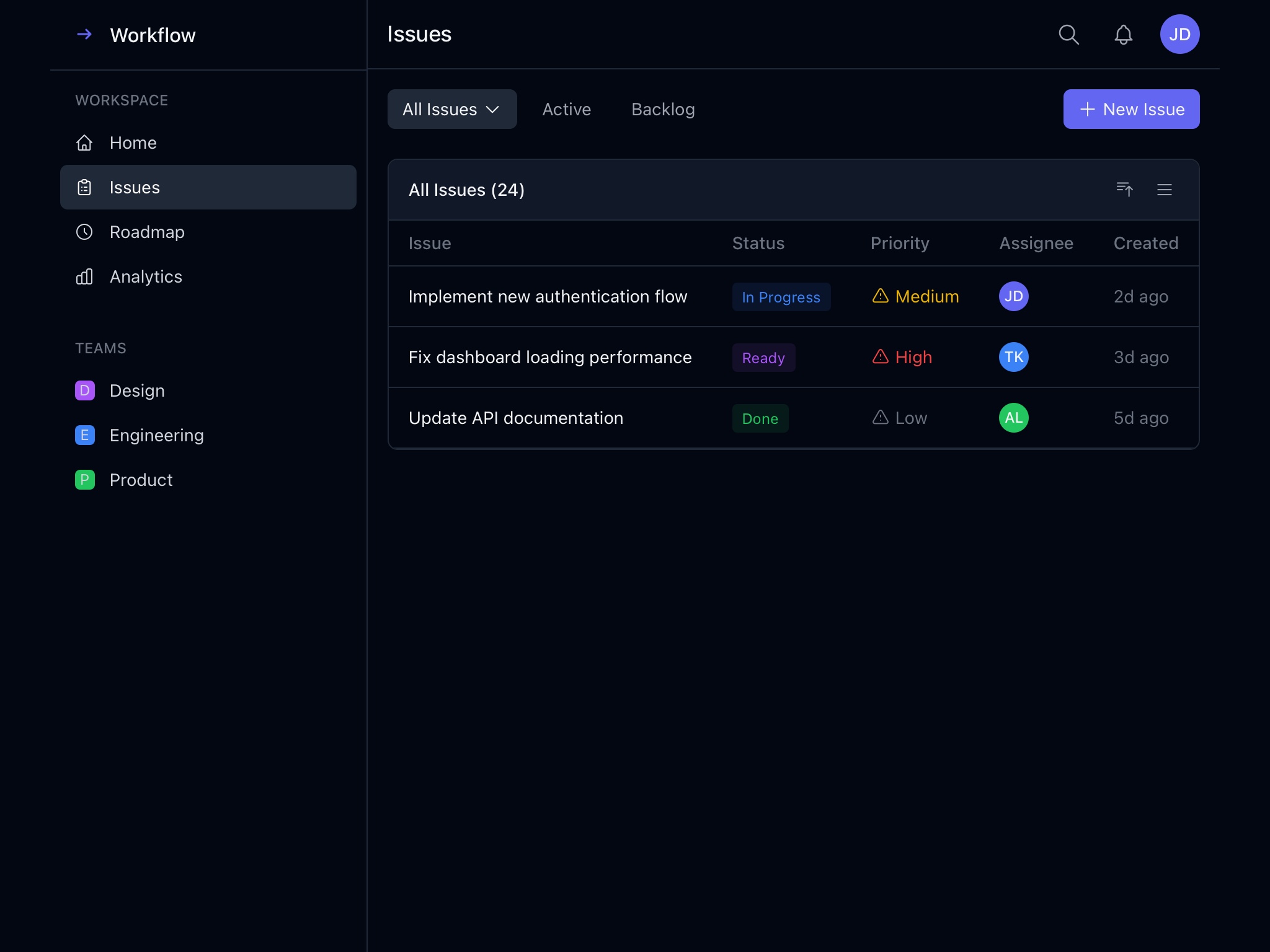Open the issue Implement new authentication flow
Screen dimensions: 1270x952
[x=548, y=296]
